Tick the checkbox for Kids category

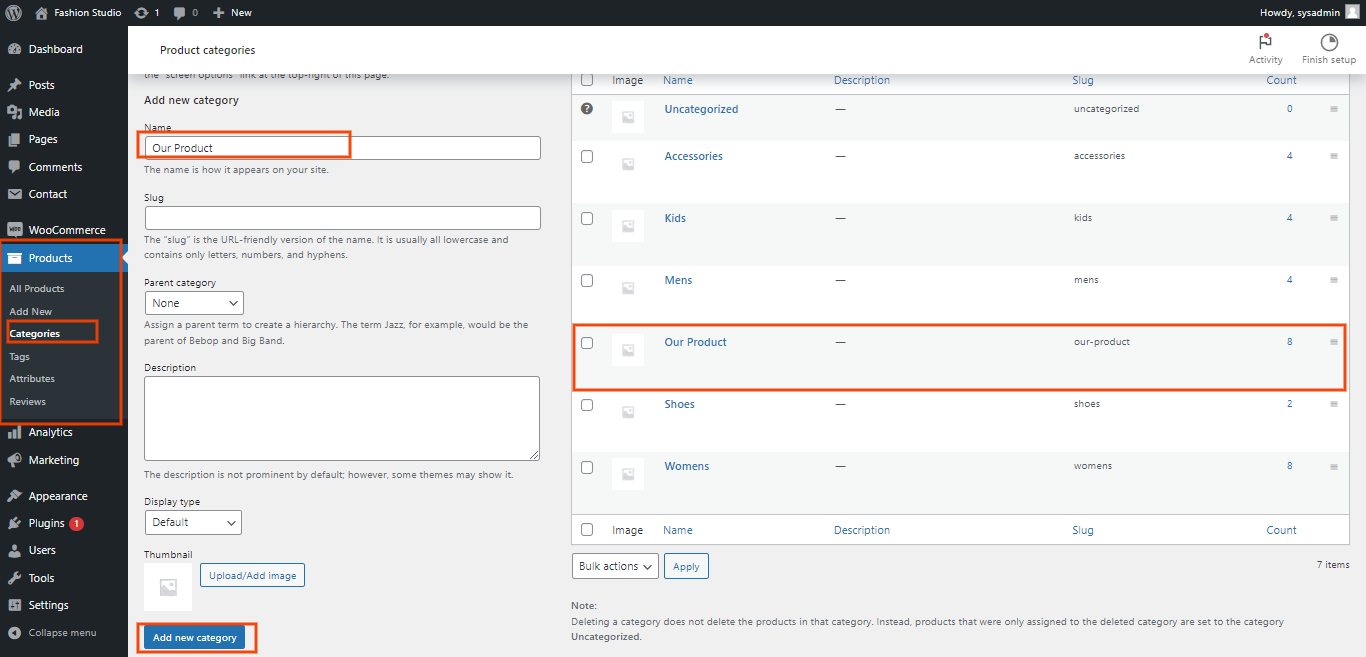click(587, 218)
